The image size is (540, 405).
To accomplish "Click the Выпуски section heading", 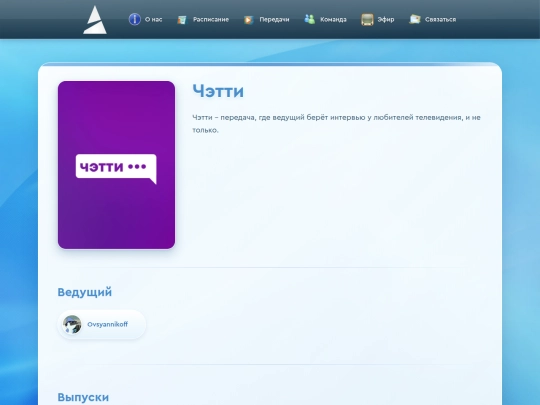I will 83,397.
